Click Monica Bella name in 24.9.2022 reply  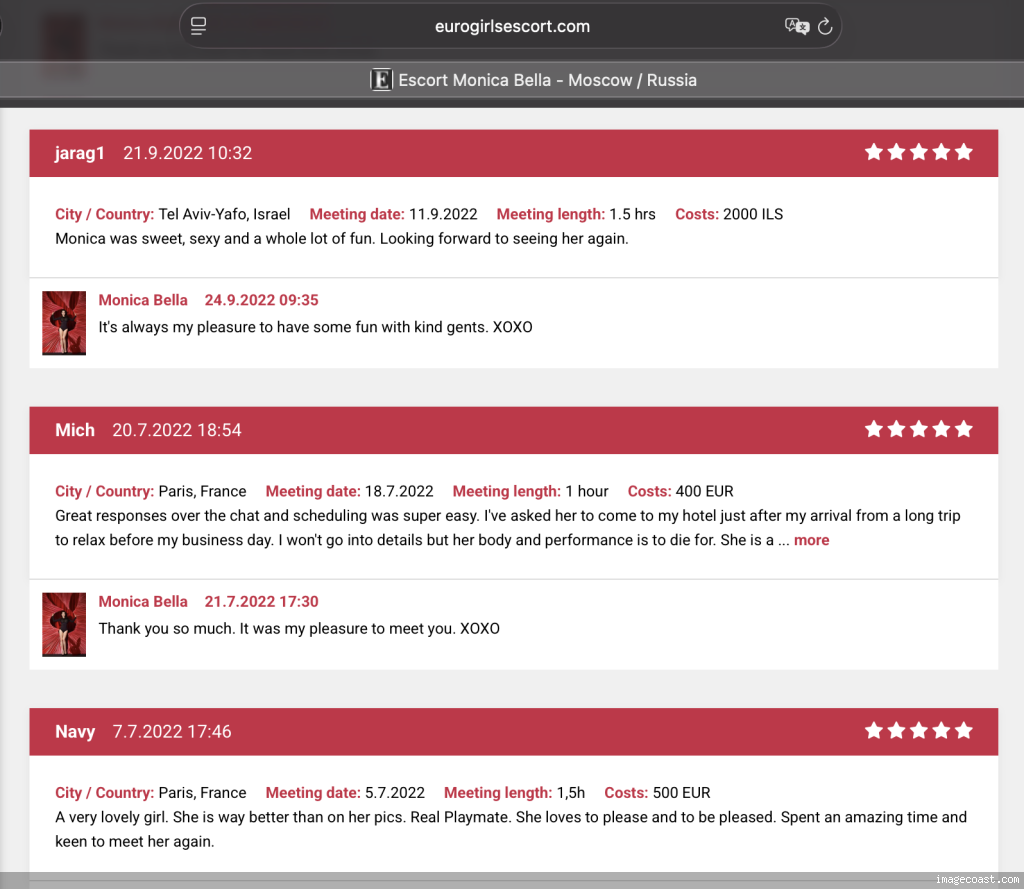[143, 300]
